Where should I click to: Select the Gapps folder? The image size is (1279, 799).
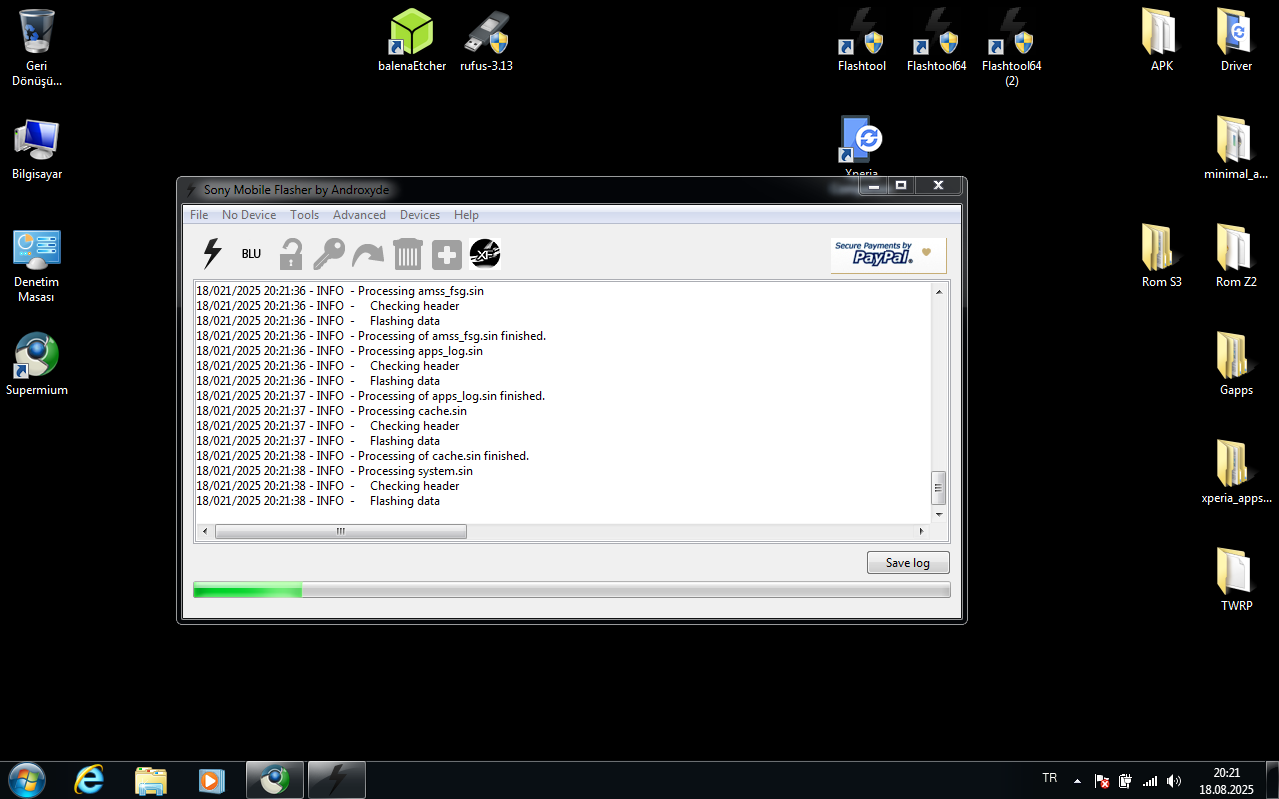(x=1237, y=364)
